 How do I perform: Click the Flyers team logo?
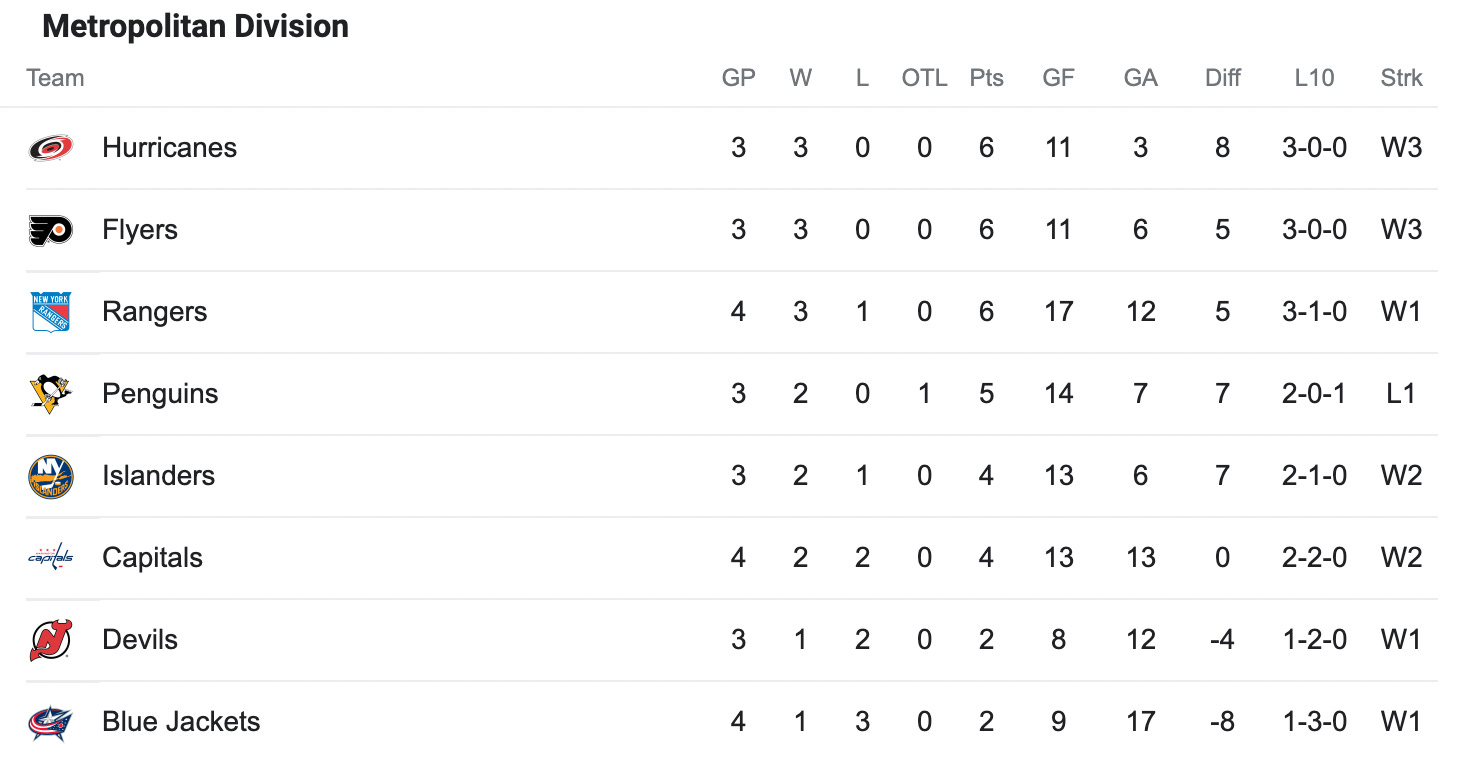(51, 230)
